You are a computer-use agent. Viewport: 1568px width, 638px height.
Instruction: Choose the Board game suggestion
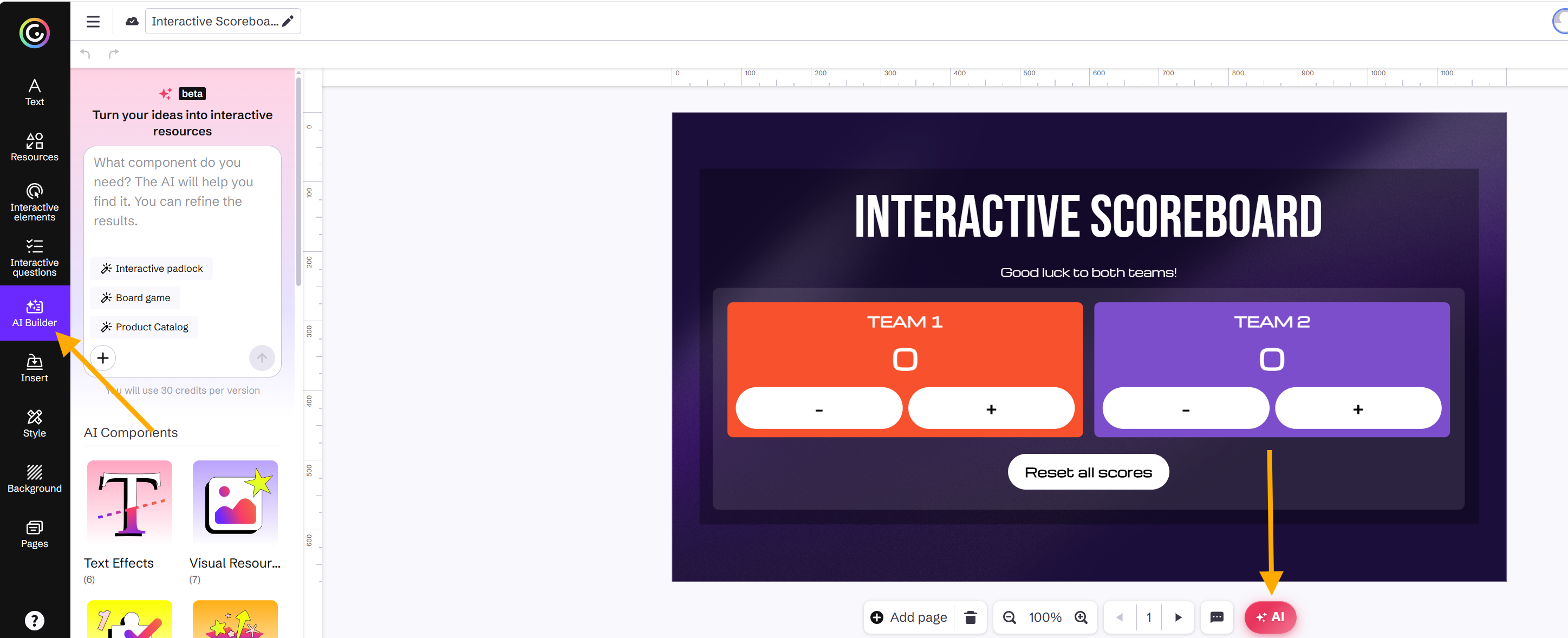(x=135, y=298)
